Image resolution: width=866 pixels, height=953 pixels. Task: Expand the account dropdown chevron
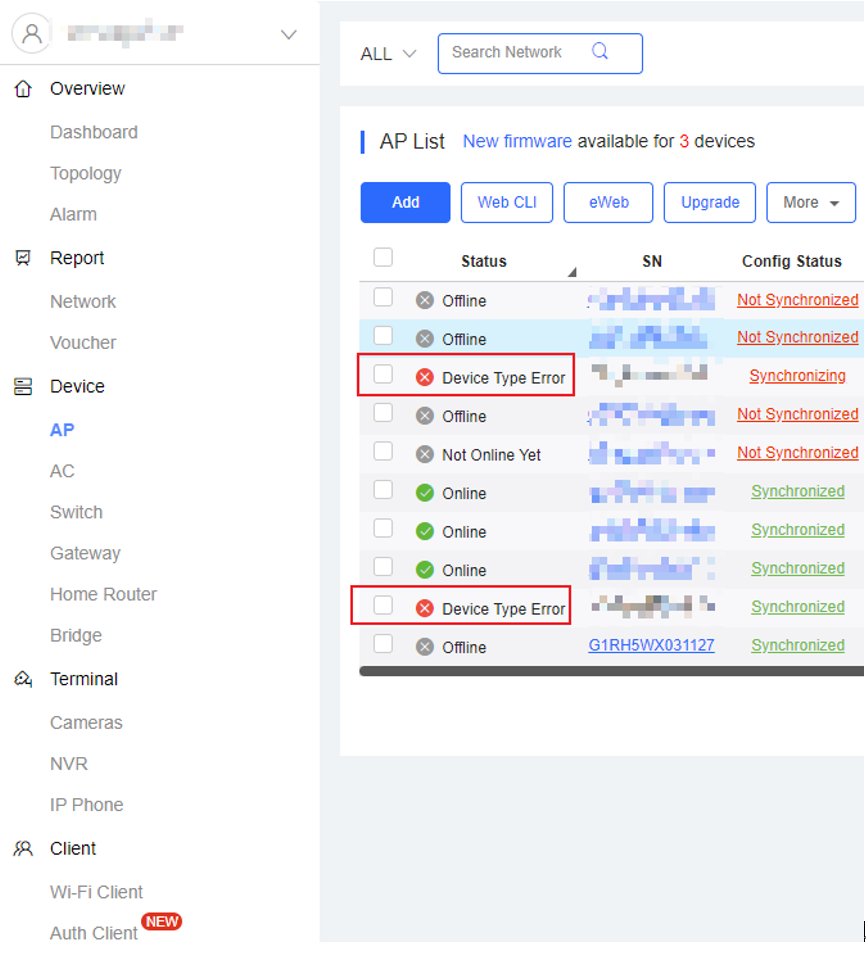point(288,35)
